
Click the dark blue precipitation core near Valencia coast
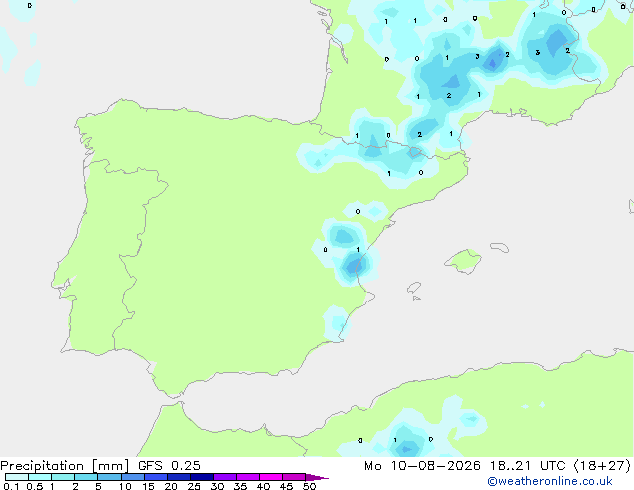coord(354,266)
